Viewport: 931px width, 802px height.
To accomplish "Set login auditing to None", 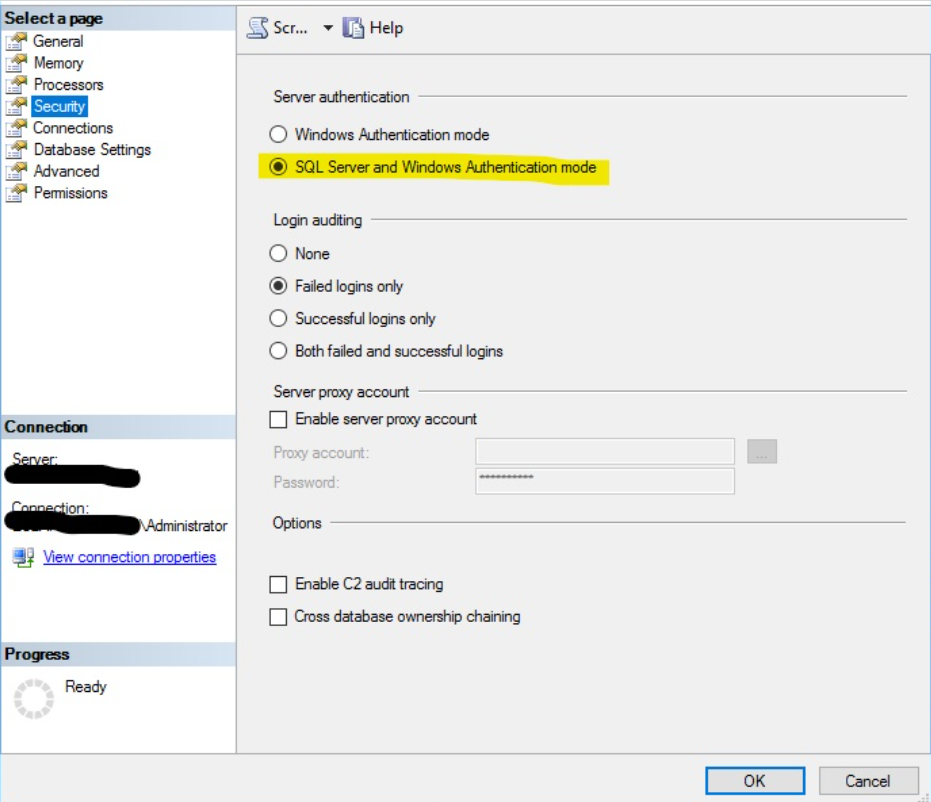I will click(278, 253).
